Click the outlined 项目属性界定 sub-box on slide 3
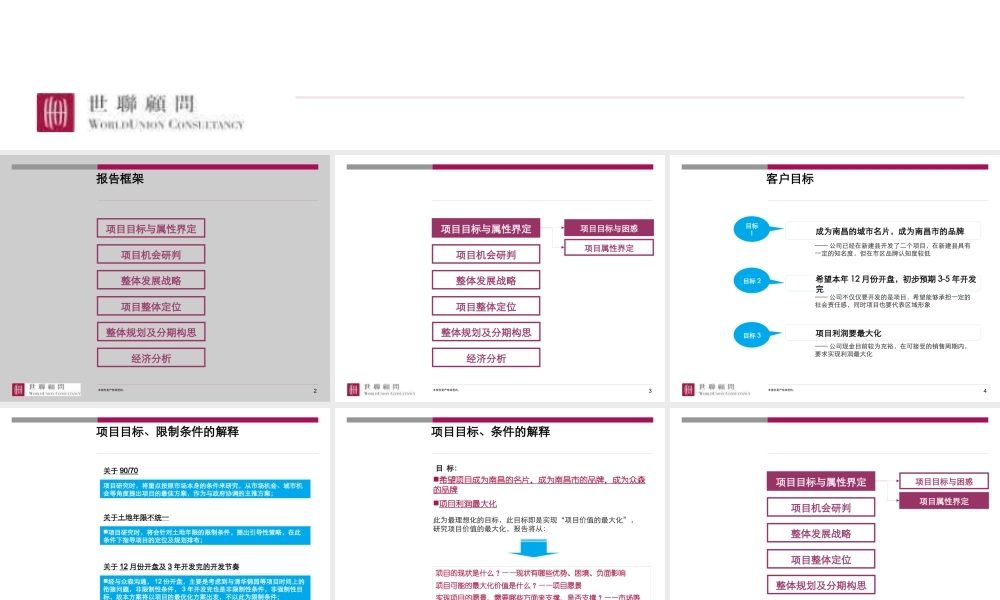Viewport: 1000px width, 600px height. tap(609, 248)
